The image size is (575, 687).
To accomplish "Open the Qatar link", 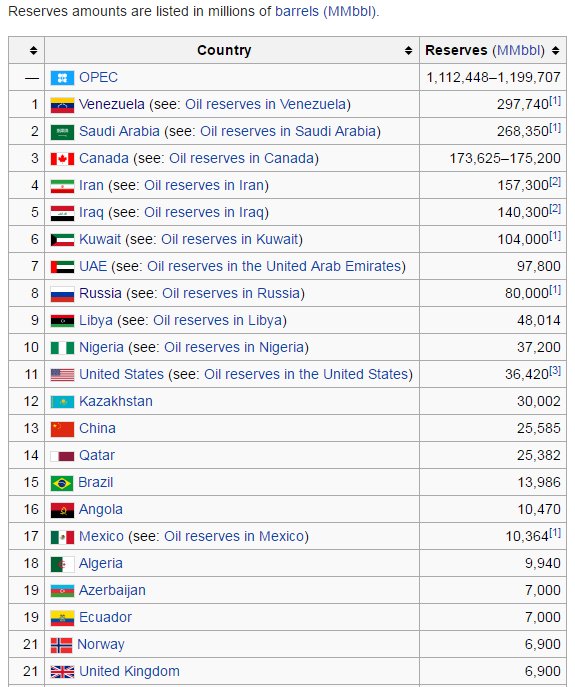I will pos(97,456).
